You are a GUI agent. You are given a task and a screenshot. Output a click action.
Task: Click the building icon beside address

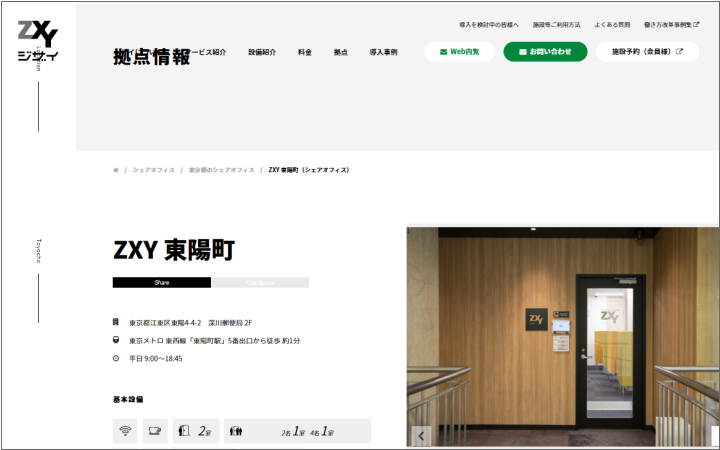tap(116, 322)
